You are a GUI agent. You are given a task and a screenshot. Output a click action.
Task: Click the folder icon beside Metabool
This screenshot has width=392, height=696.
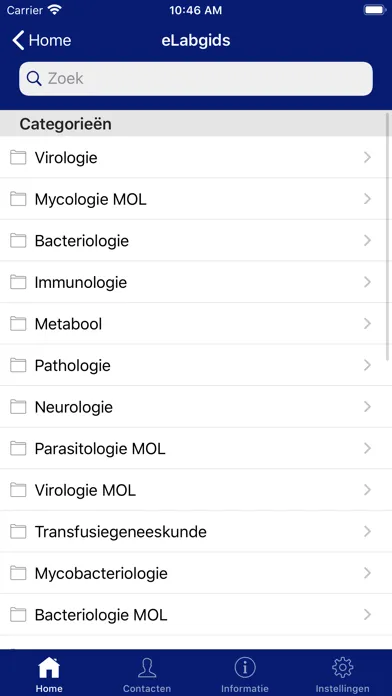pos(18,324)
